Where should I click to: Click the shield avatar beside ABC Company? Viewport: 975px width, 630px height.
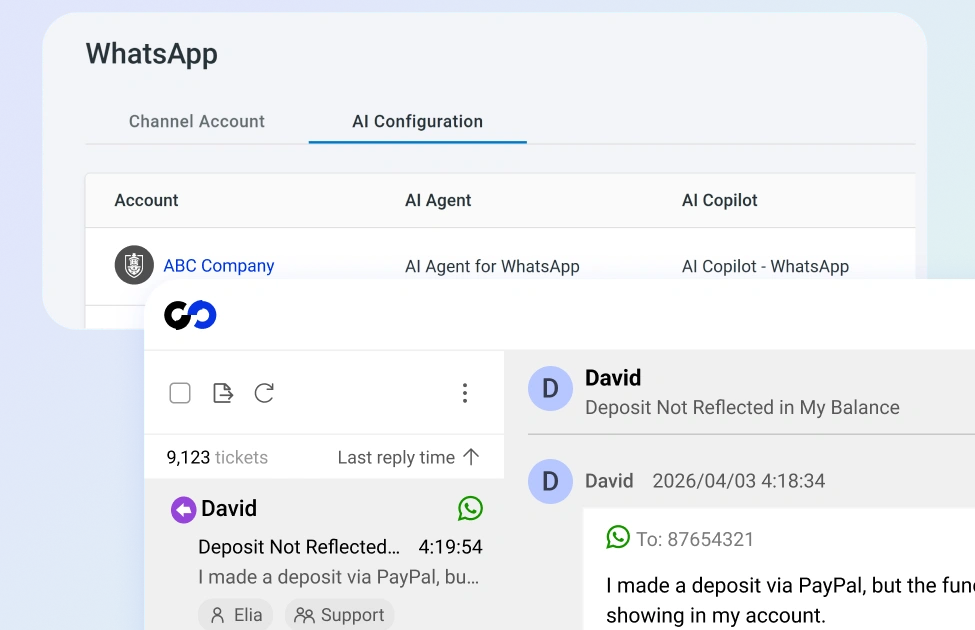tap(134, 266)
